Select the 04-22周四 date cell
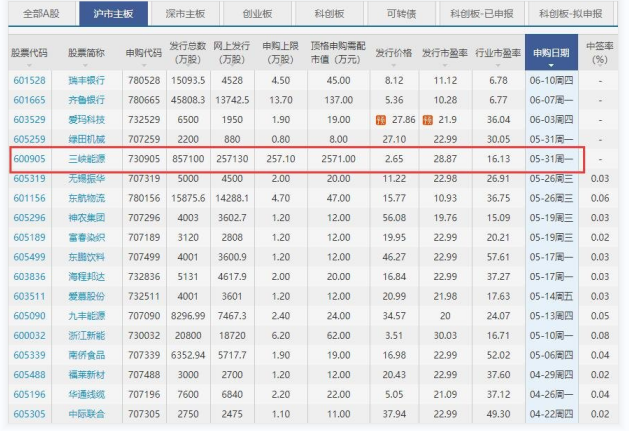The height and width of the screenshot is (431, 629). tap(551, 414)
